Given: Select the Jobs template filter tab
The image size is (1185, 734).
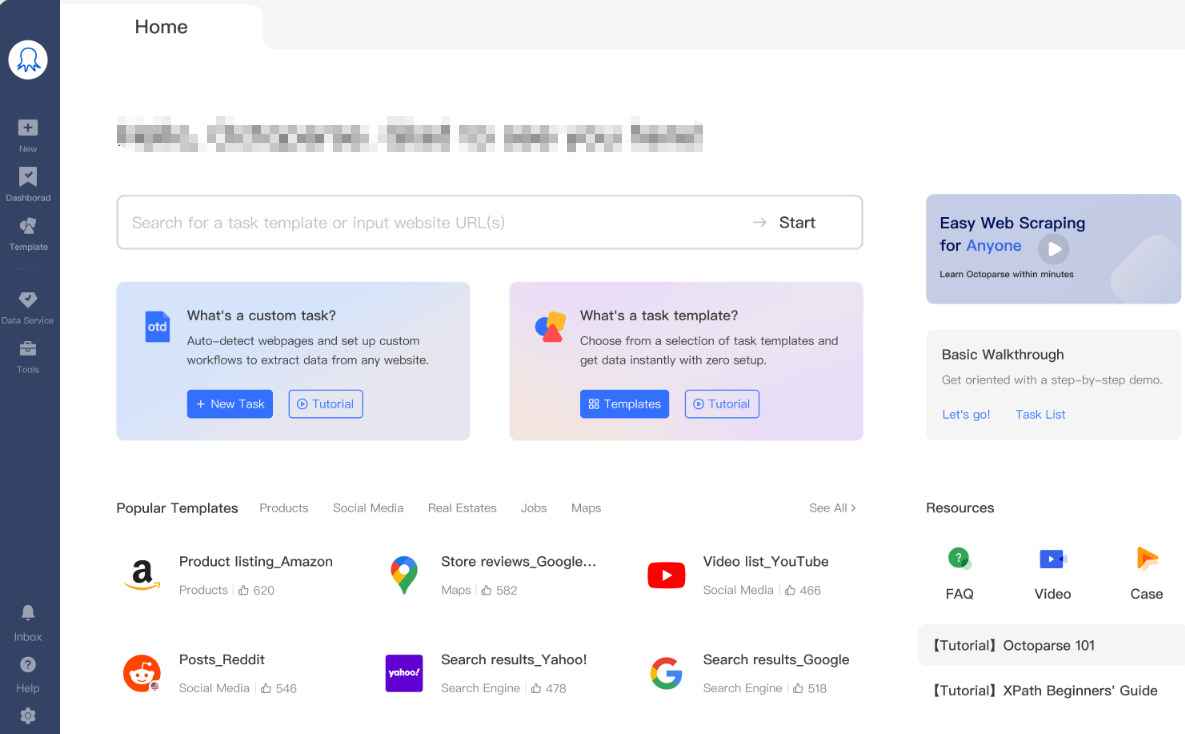Looking at the screenshot, I should click(534, 508).
